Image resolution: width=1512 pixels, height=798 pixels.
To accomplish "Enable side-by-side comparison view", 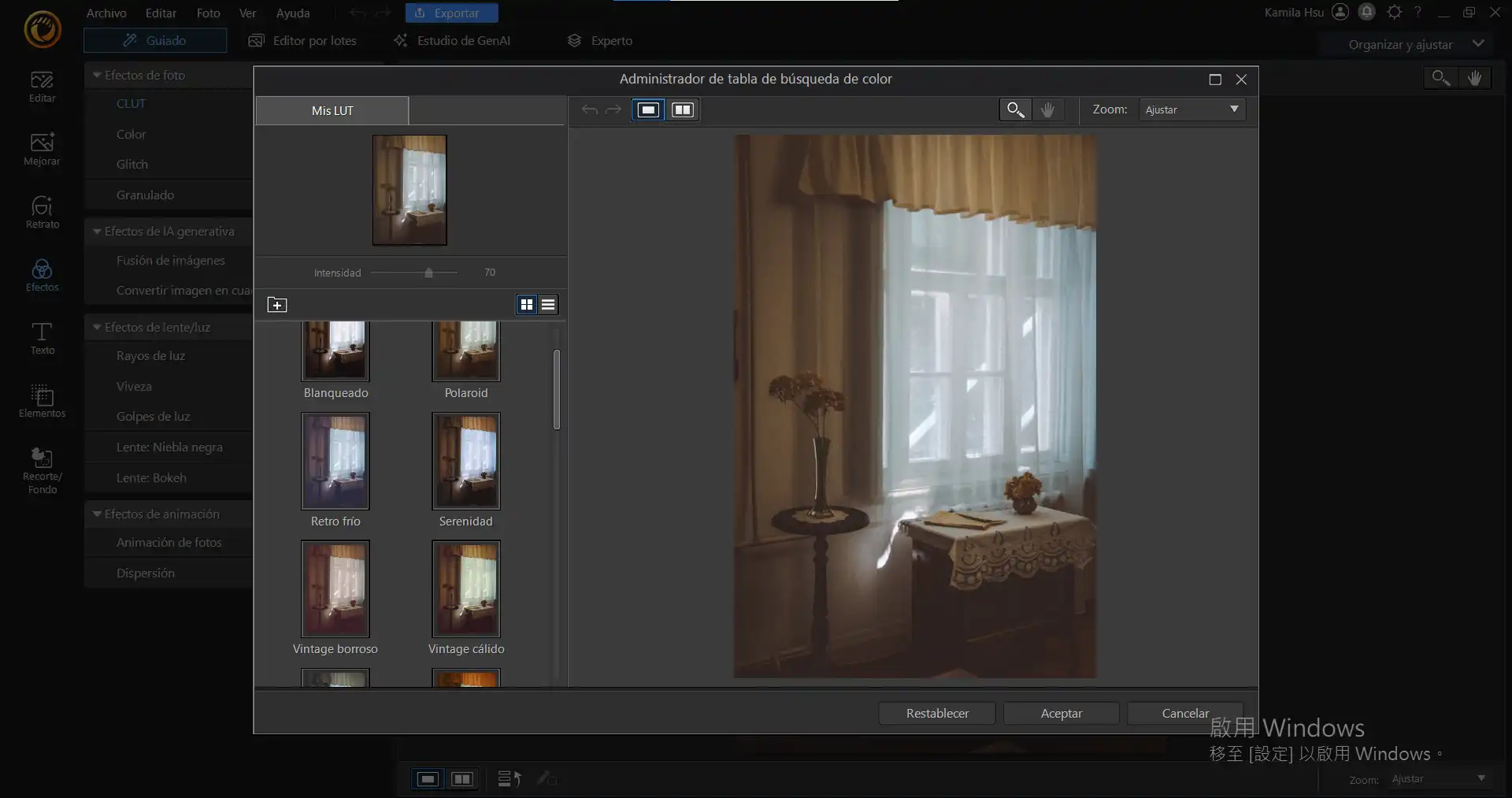I will tap(682, 109).
